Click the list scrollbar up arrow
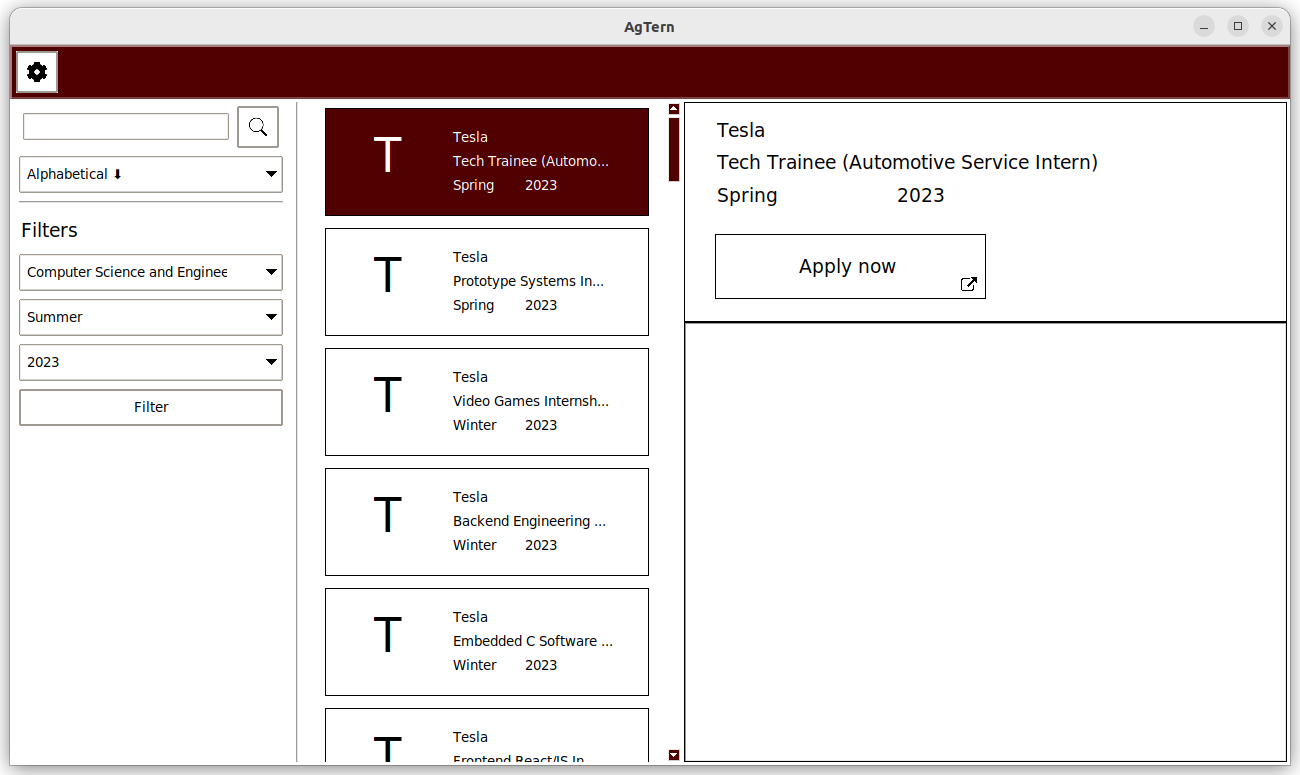The width and height of the screenshot is (1300, 775). click(x=674, y=109)
